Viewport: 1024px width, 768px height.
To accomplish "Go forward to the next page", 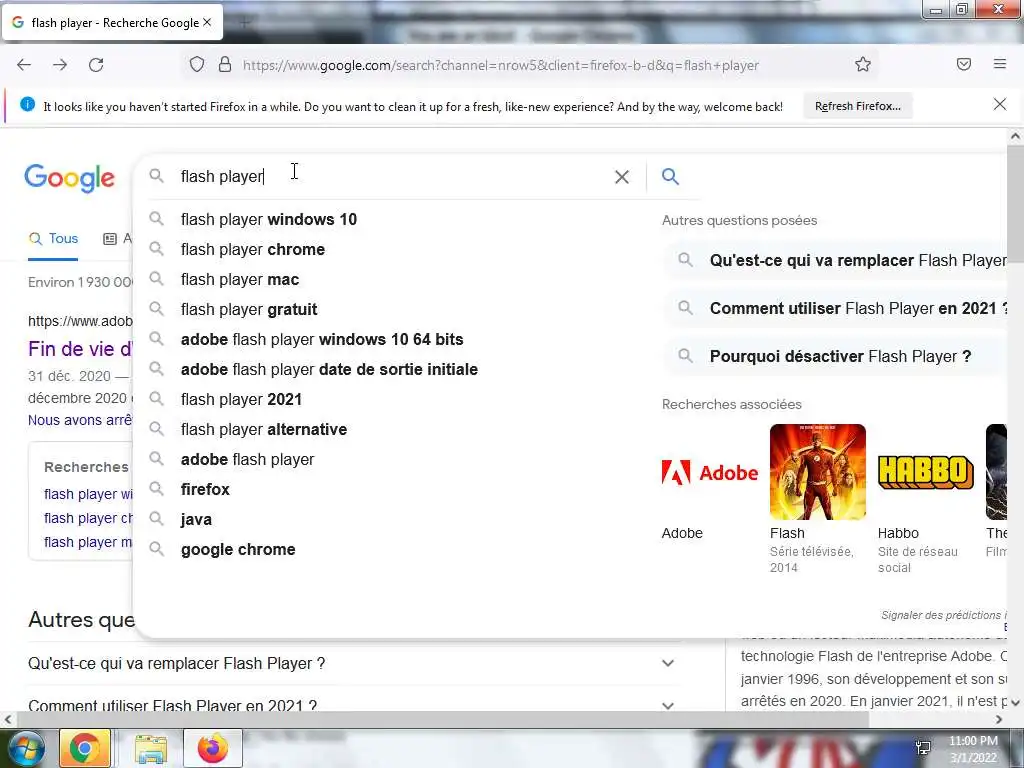I will point(60,65).
